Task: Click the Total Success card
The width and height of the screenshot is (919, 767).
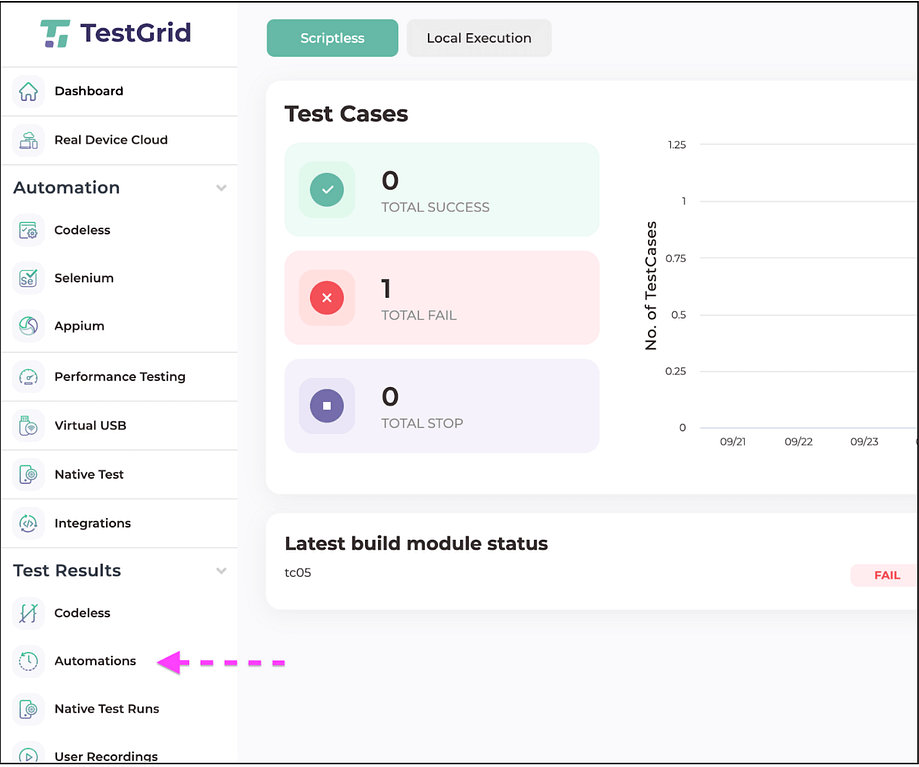Action: [442, 190]
